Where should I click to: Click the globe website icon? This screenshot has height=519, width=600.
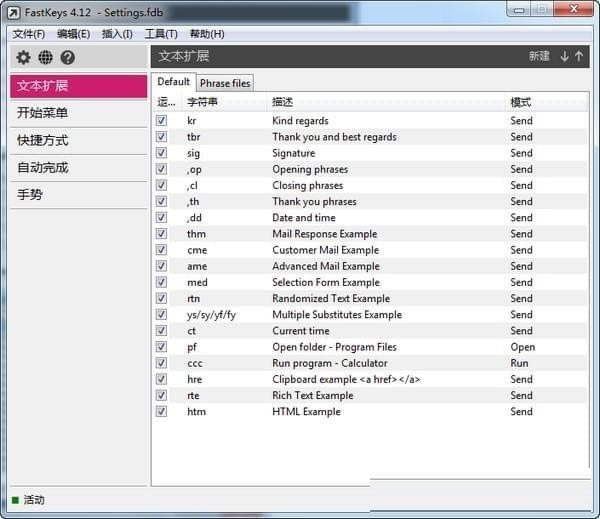46,57
